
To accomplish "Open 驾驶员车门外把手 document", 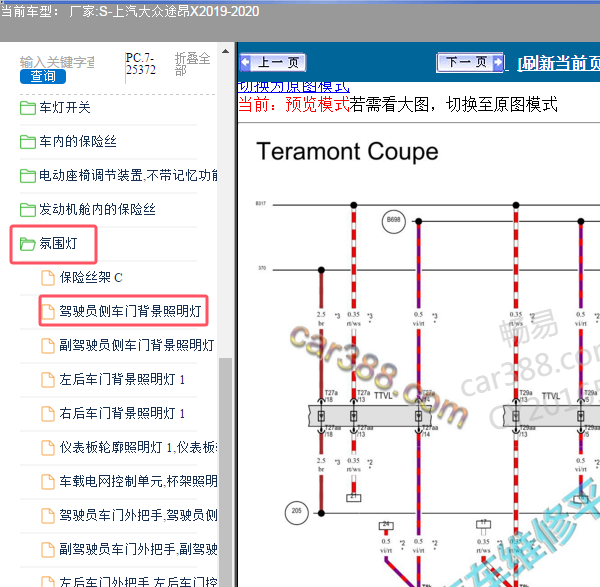I will point(138,515).
